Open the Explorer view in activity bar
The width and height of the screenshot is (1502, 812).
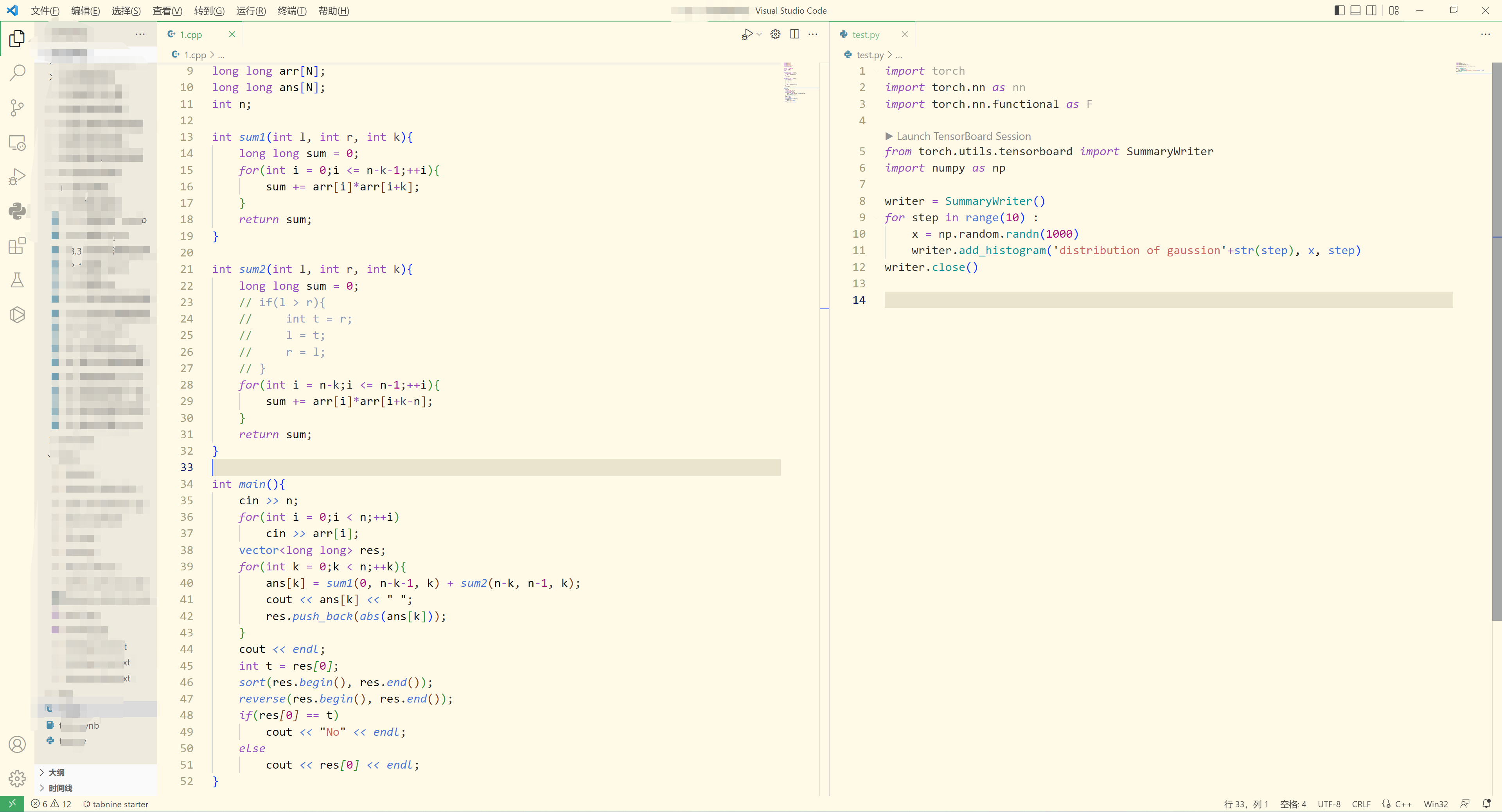click(17, 38)
